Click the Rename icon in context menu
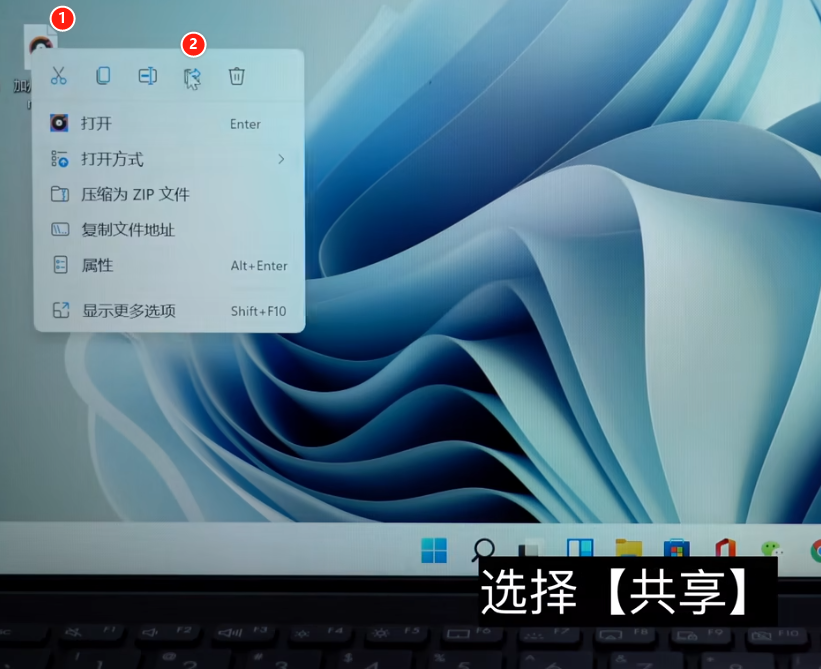The width and height of the screenshot is (821, 669). (x=148, y=76)
